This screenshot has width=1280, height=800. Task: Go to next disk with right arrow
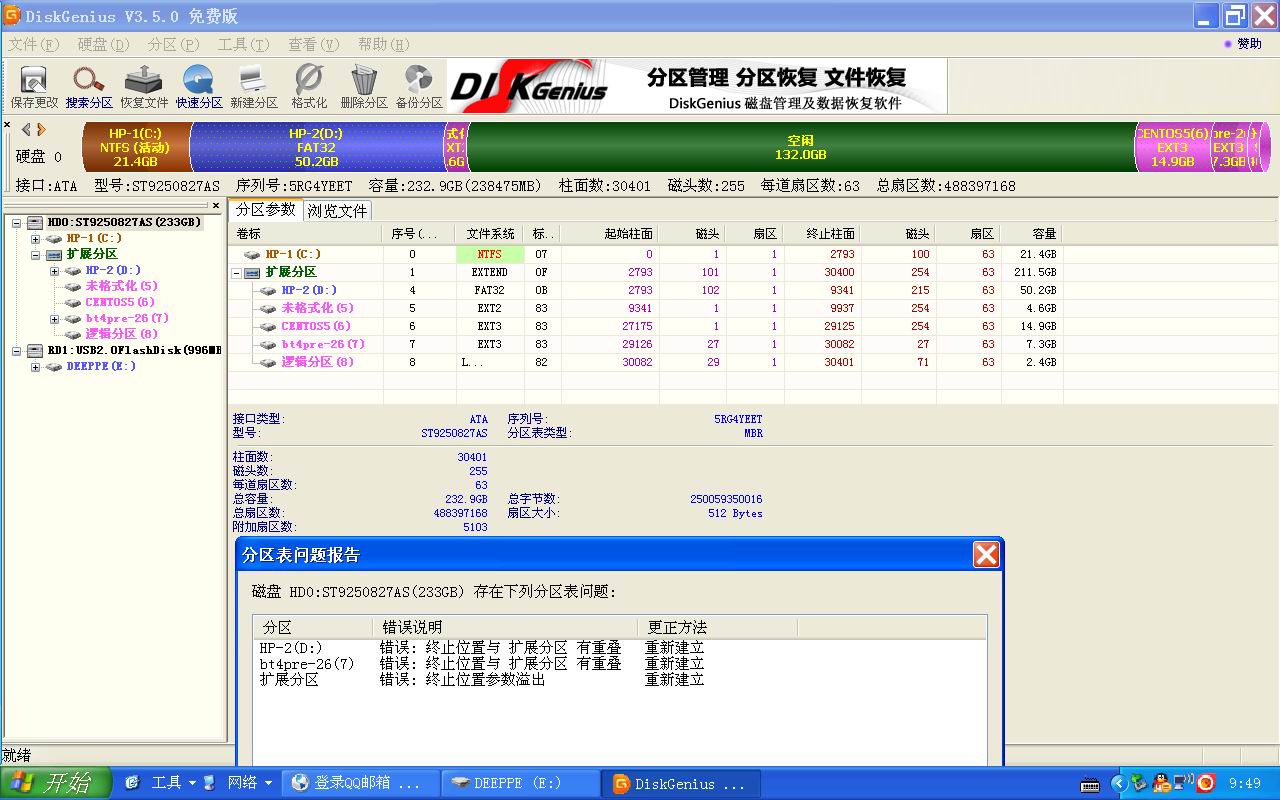pos(41,130)
